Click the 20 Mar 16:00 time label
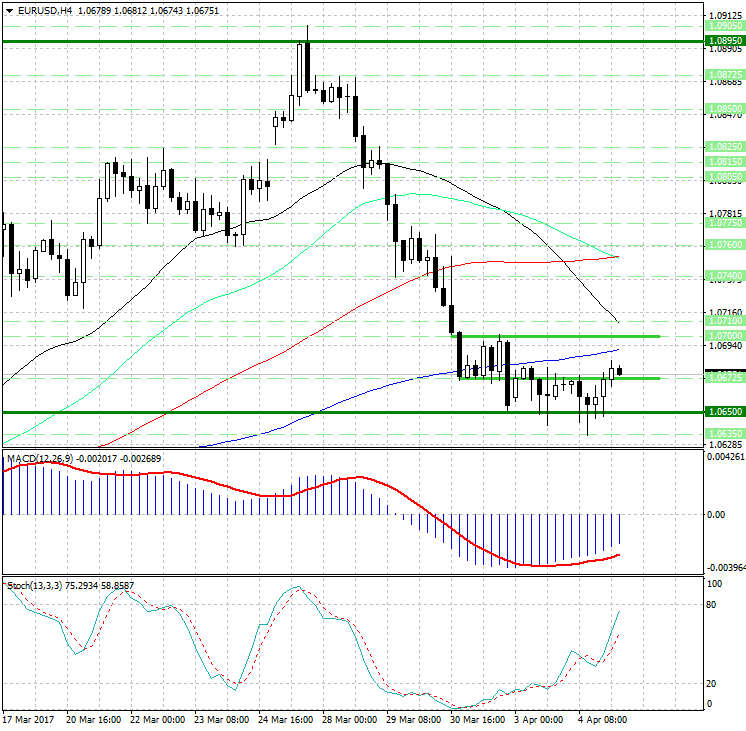The width and height of the screenshot is (746, 731). click(93, 720)
